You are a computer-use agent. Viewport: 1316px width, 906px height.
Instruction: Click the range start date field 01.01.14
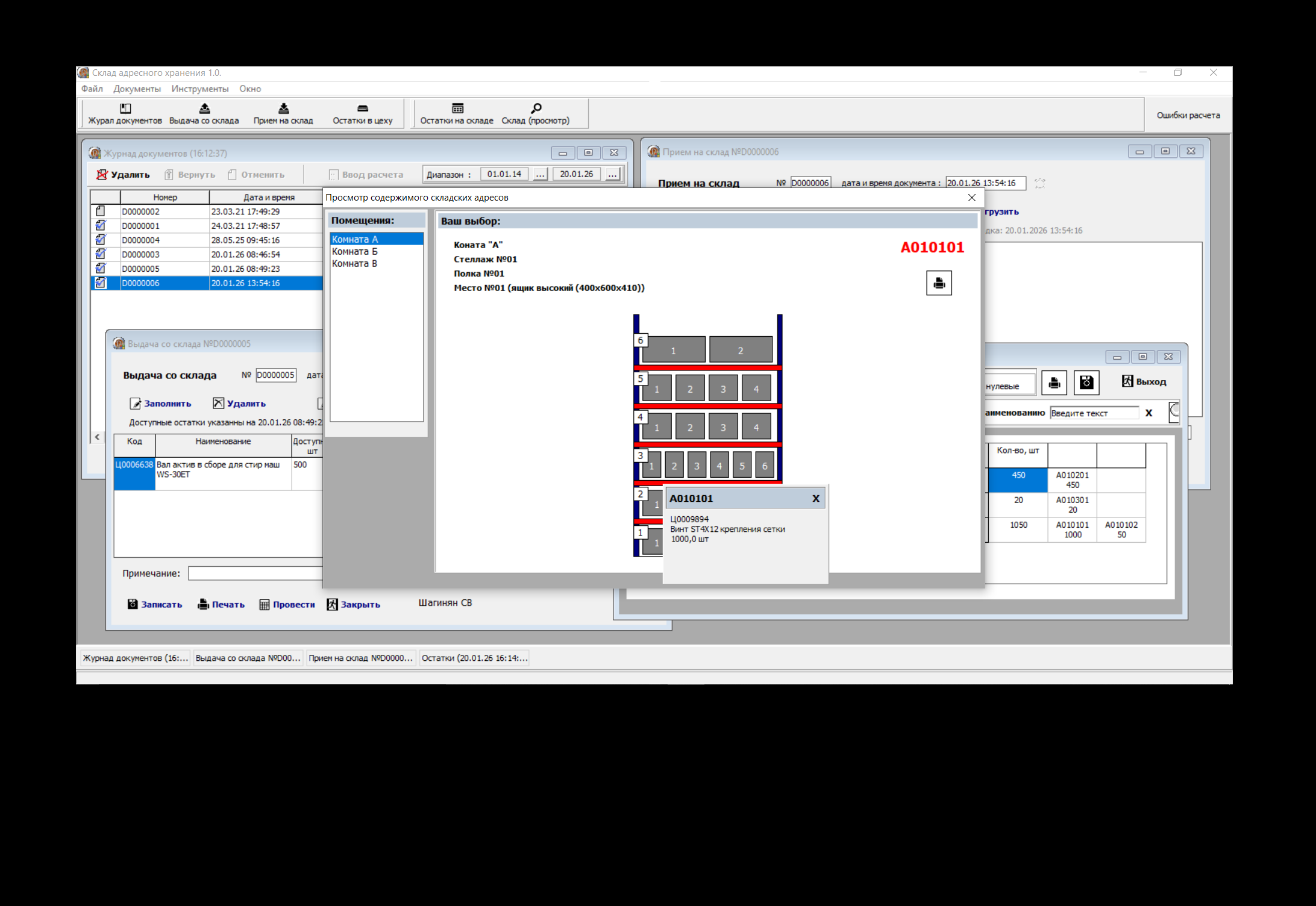(x=504, y=174)
